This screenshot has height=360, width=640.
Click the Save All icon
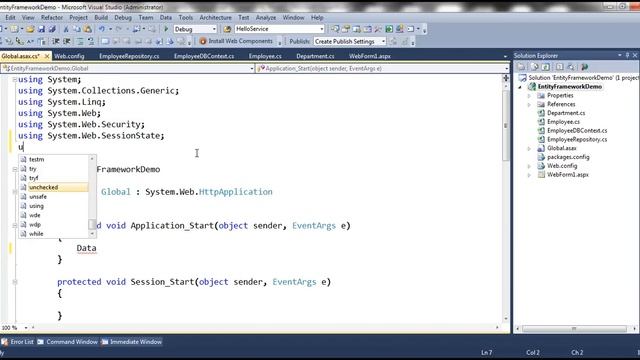pos(52,29)
